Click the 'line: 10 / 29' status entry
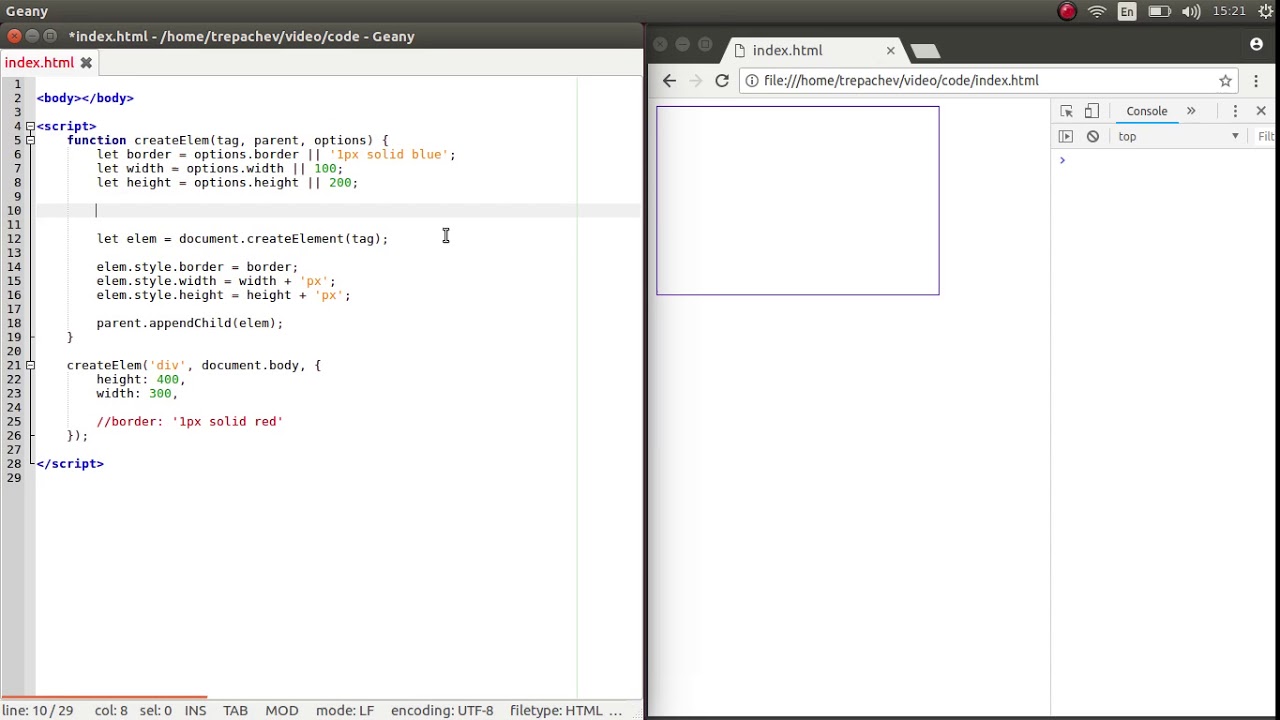 (37, 710)
